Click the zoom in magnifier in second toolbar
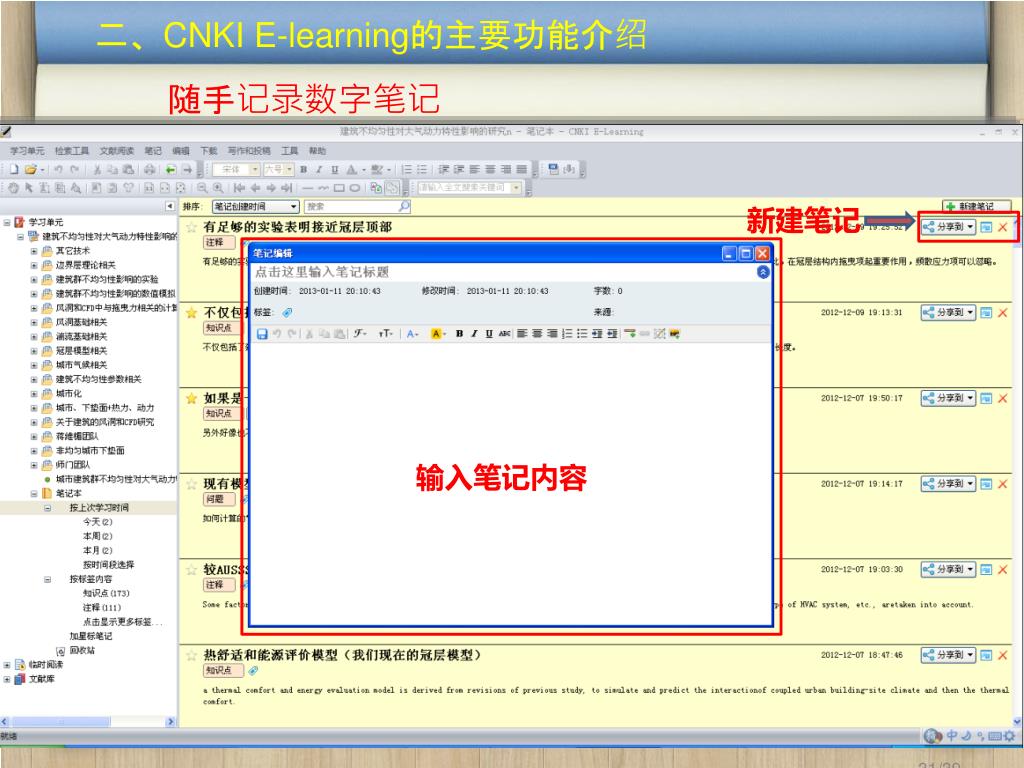 (218, 188)
